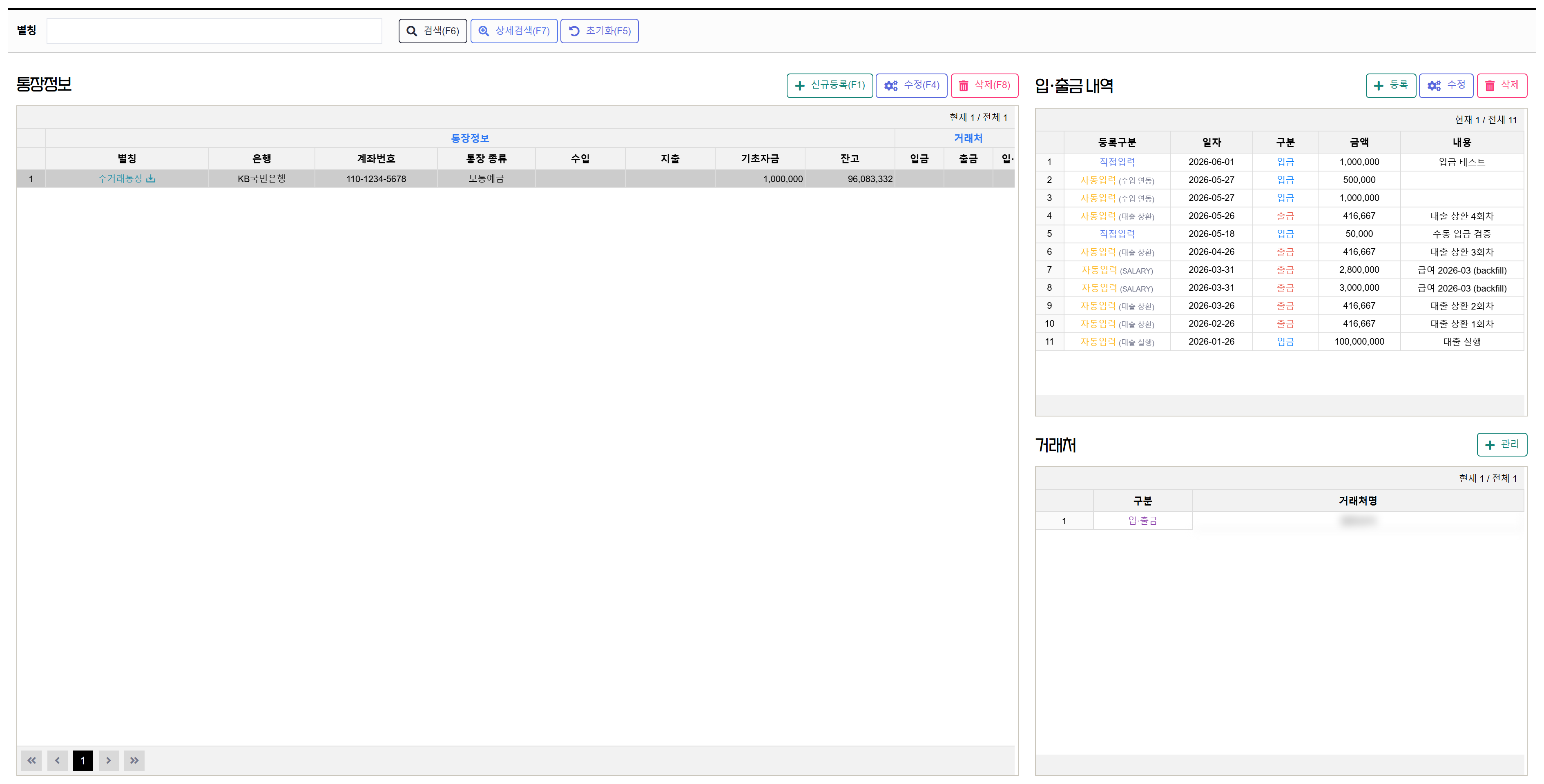This screenshot has height=784, width=1544.
Task: Go to first page double-left arrow
Action: click(x=31, y=760)
